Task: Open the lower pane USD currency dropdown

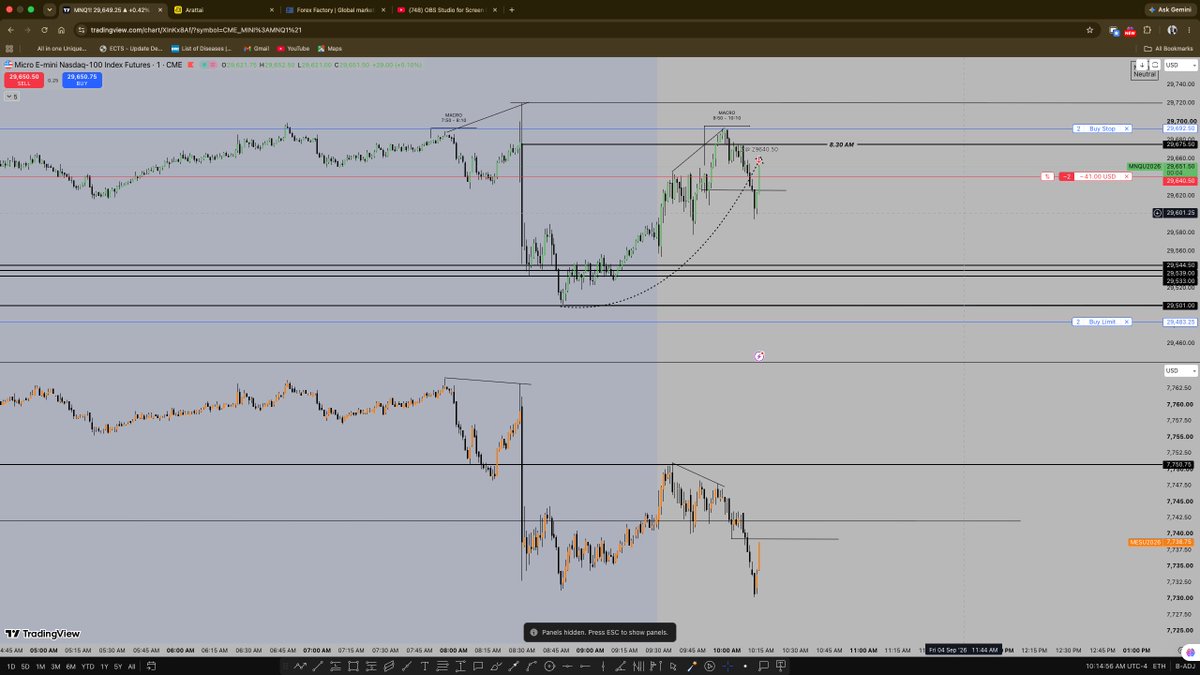Action: [x=1179, y=371]
